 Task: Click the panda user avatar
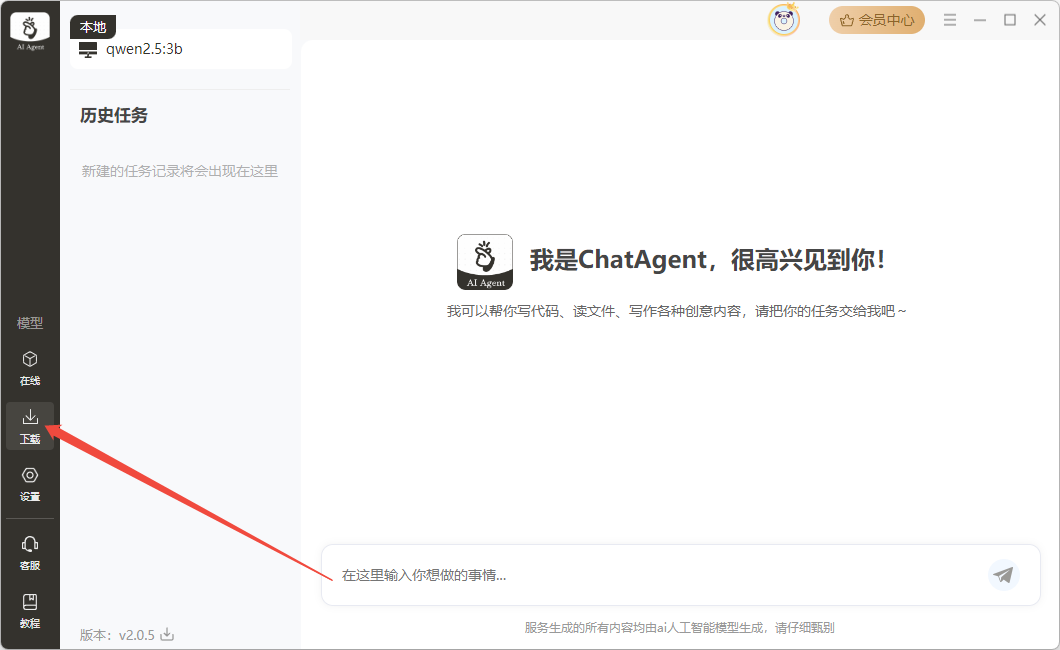(x=784, y=20)
